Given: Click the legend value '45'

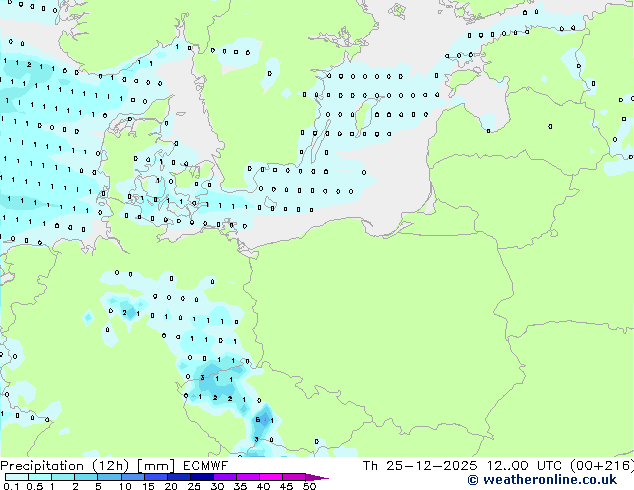Looking at the screenshot, I should coord(286,486).
